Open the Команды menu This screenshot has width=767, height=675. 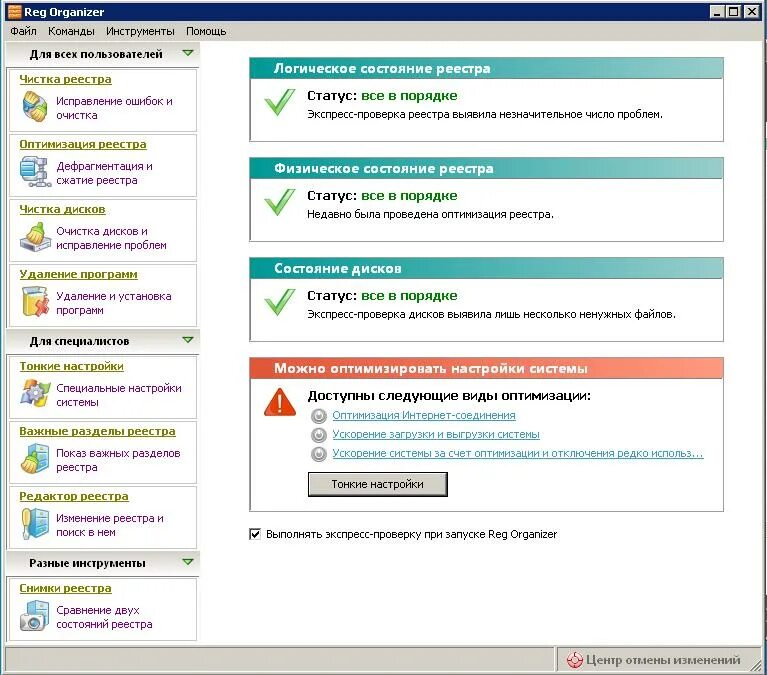71,31
